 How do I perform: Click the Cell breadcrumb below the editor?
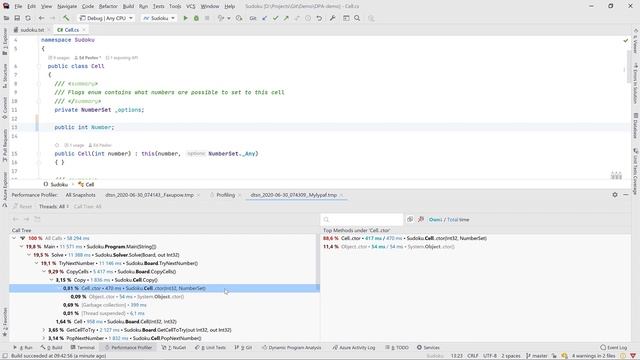coord(86,184)
